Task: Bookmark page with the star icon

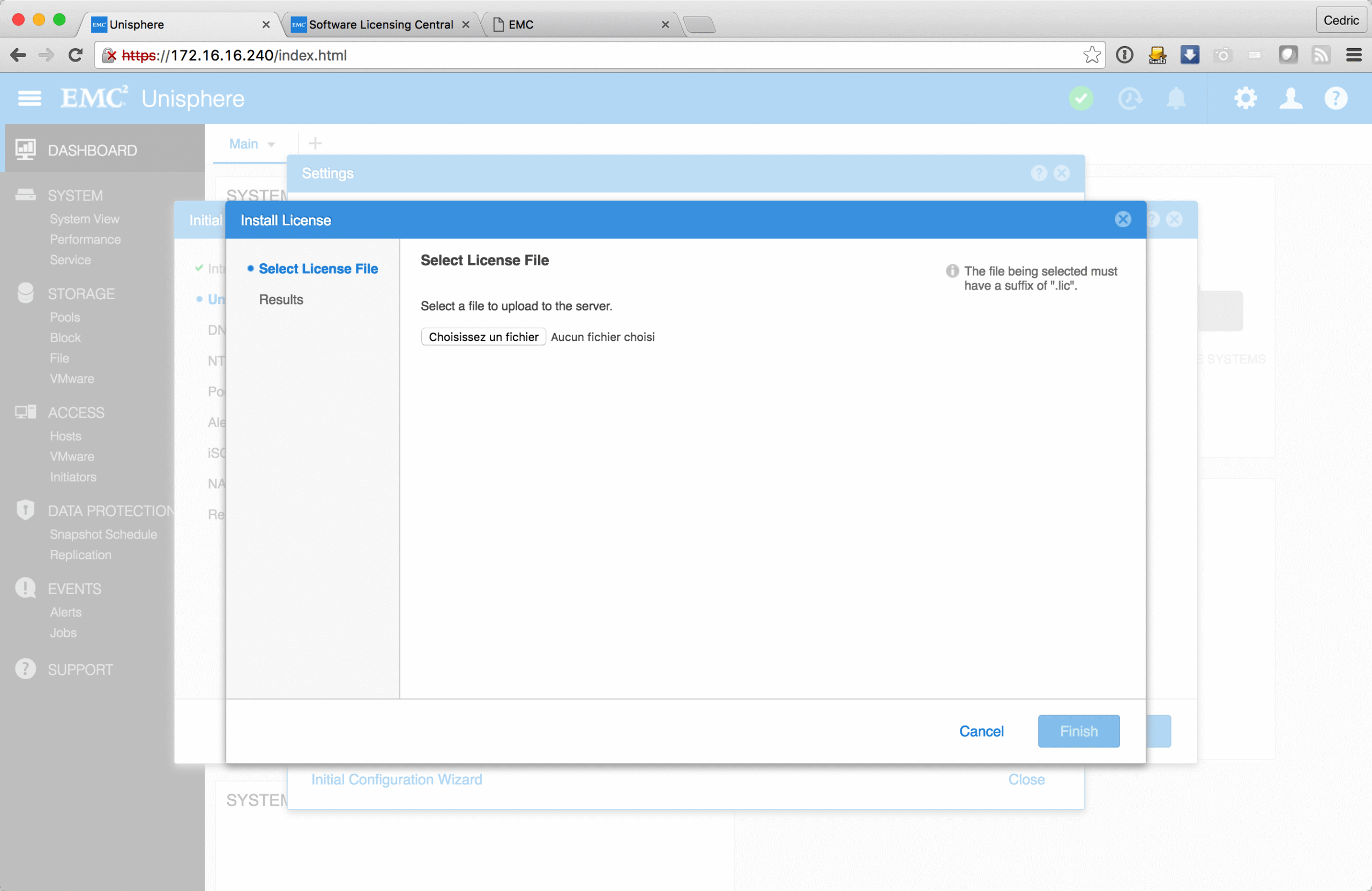Action: point(1091,55)
